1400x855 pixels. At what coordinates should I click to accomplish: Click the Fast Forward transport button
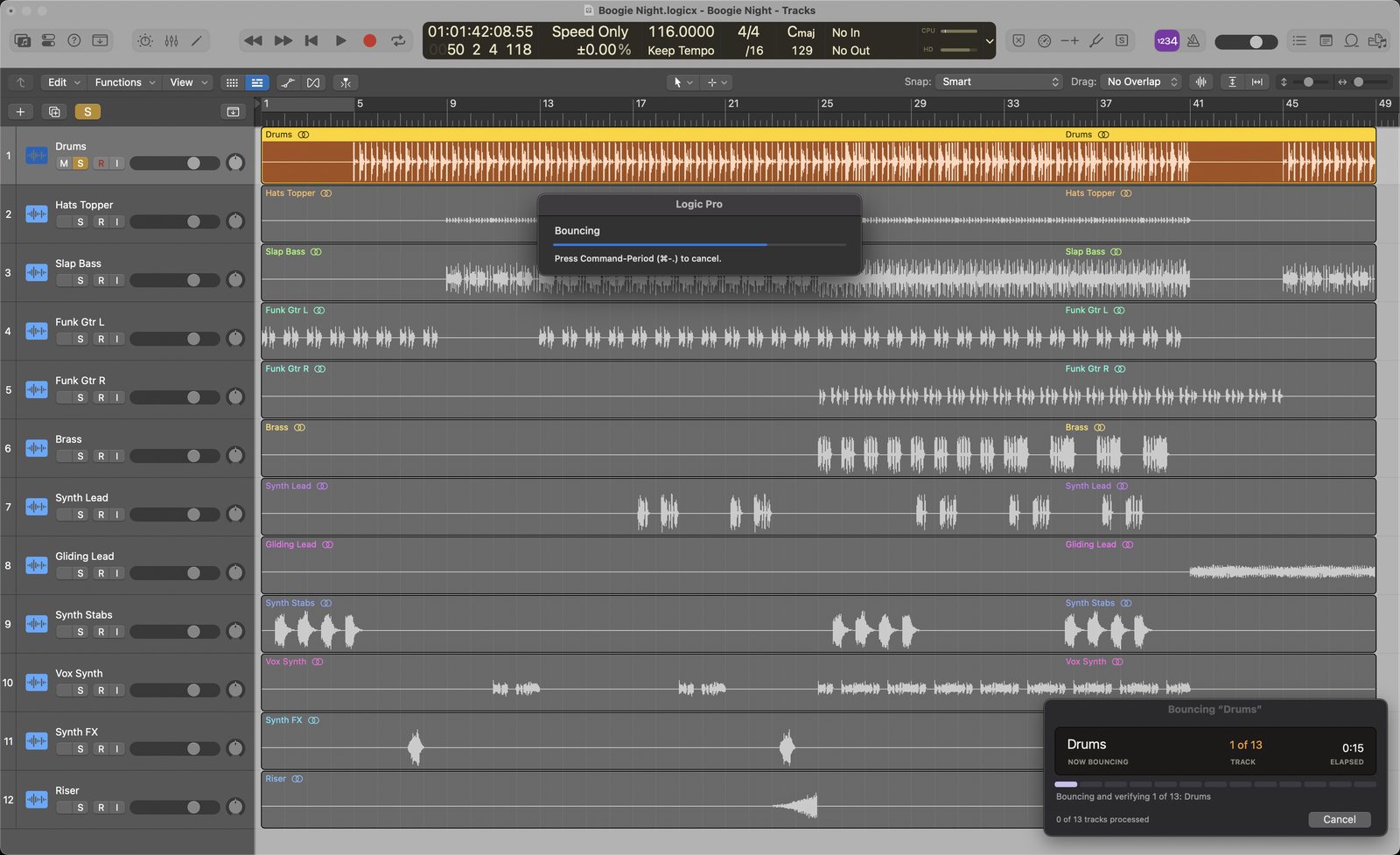(283, 40)
